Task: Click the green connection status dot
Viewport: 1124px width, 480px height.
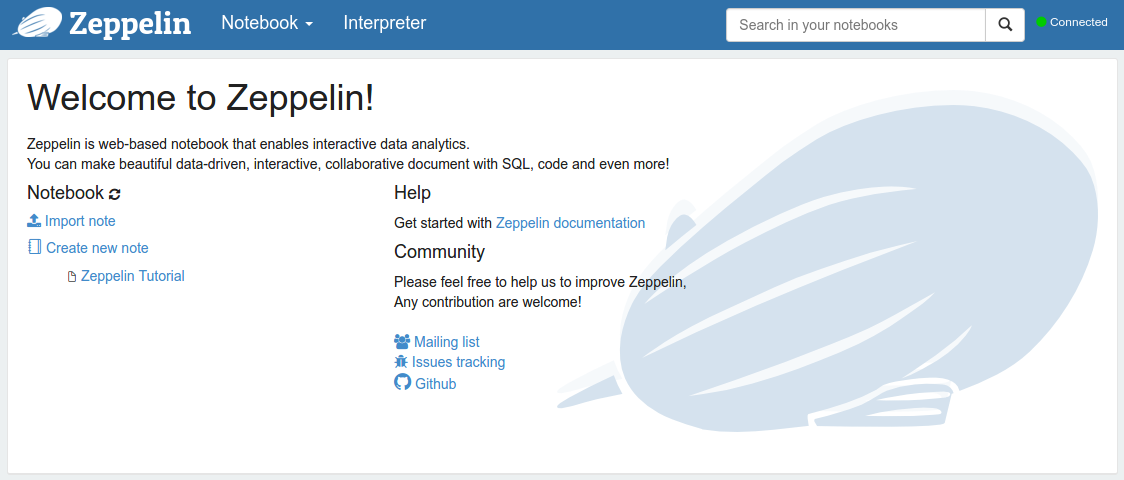Action: [x=1041, y=22]
